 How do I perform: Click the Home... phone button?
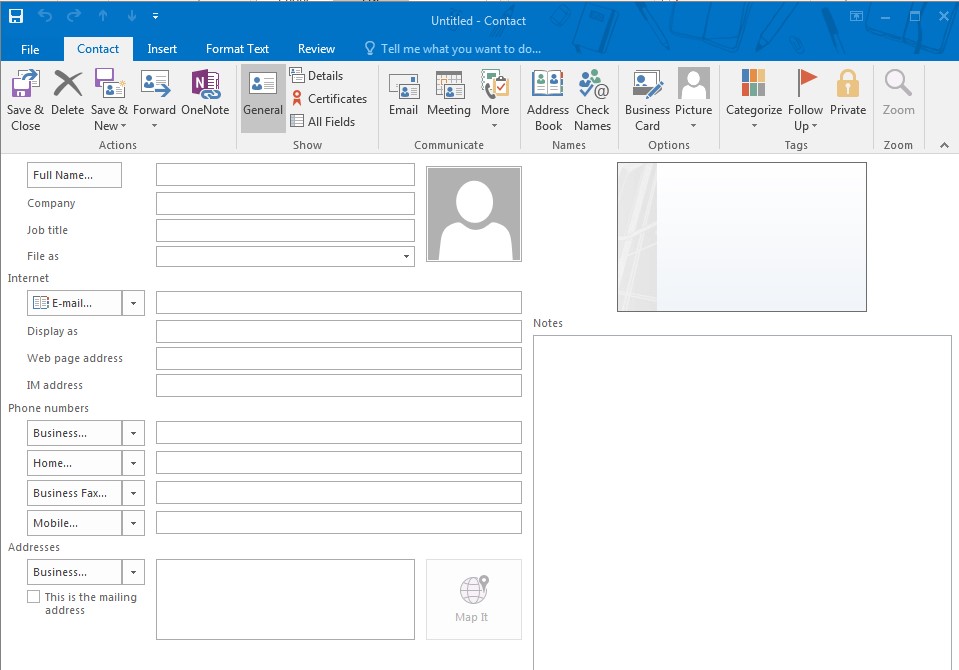coord(74,463)
